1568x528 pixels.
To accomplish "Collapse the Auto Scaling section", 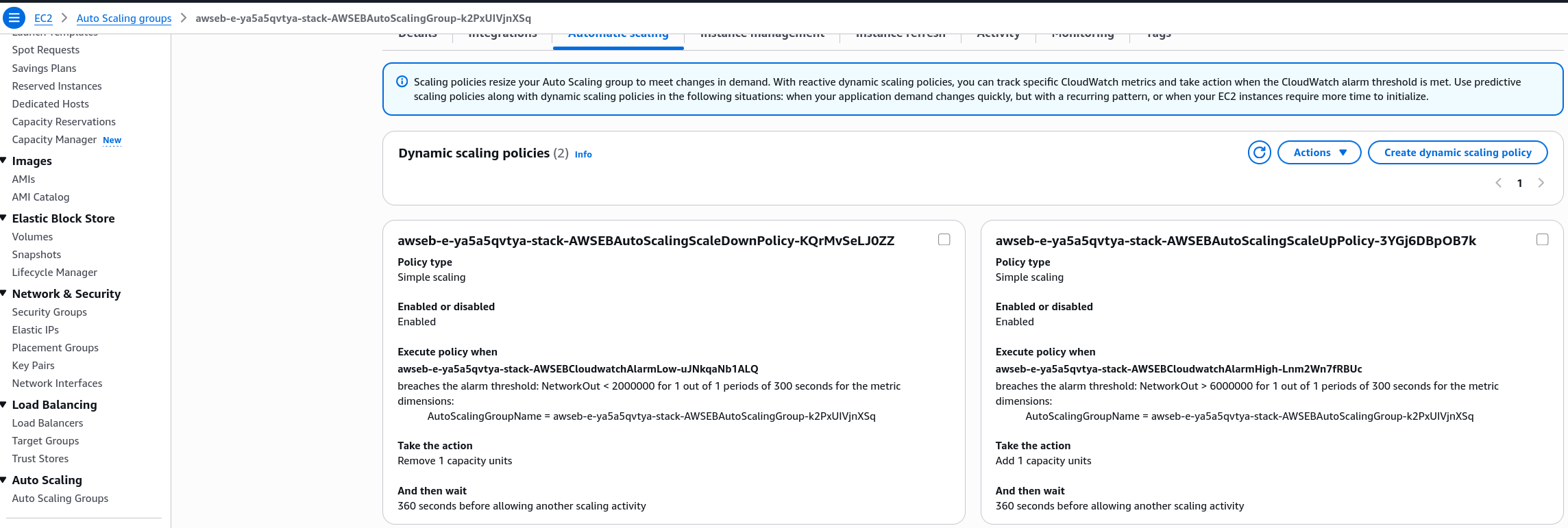I will (3, 479).
